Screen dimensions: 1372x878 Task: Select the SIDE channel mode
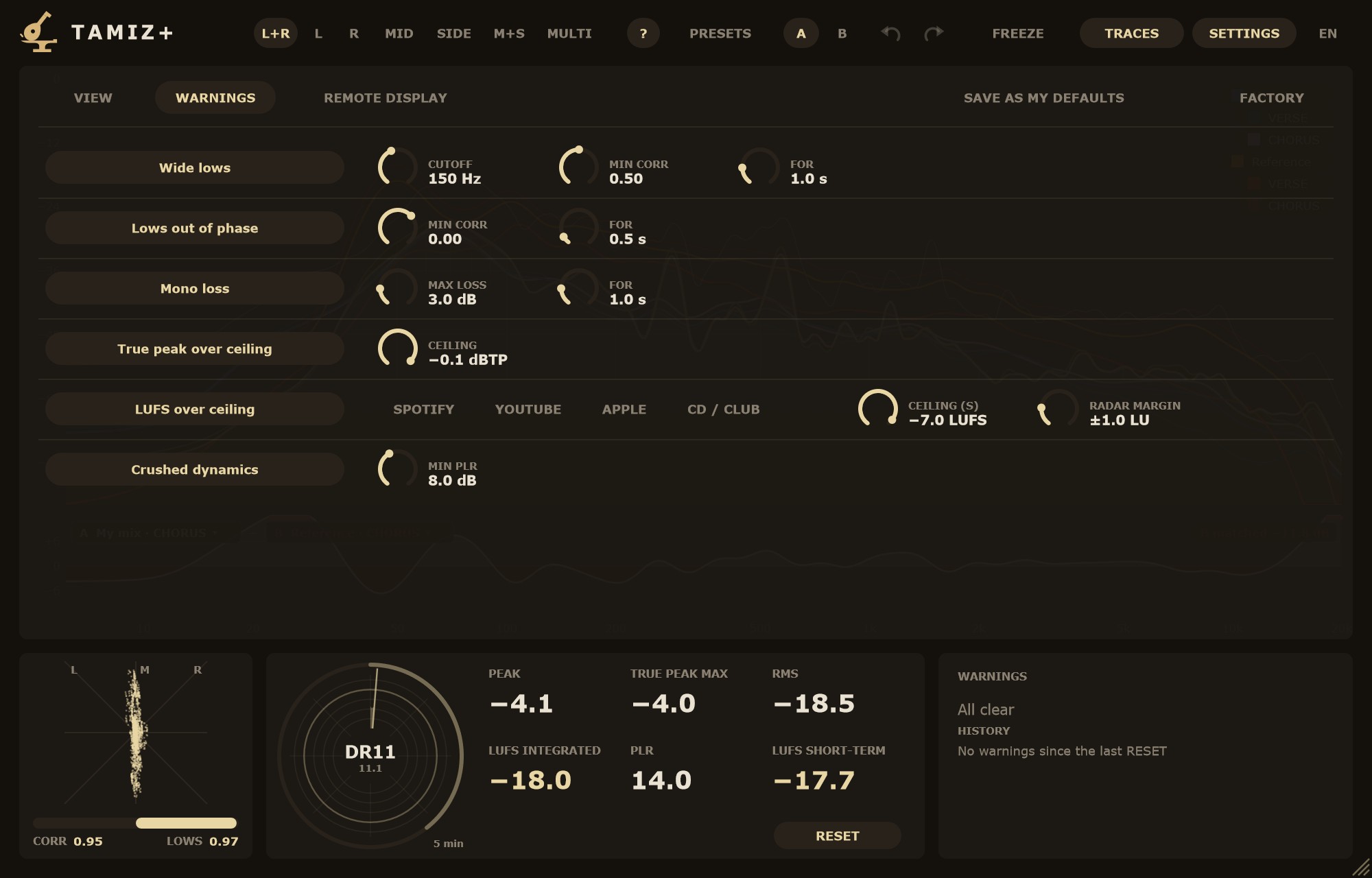point(454,33)
